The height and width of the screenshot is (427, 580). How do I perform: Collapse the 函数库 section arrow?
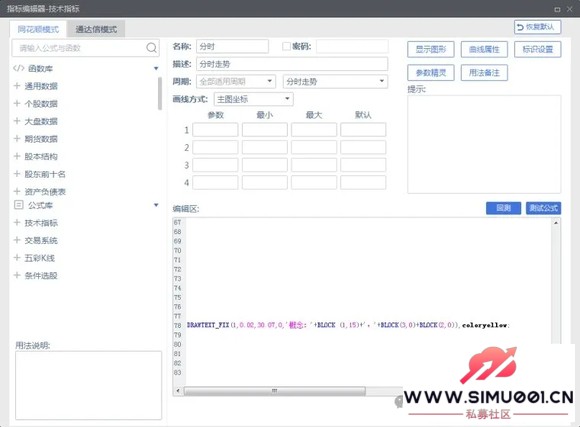click(156, 68)
